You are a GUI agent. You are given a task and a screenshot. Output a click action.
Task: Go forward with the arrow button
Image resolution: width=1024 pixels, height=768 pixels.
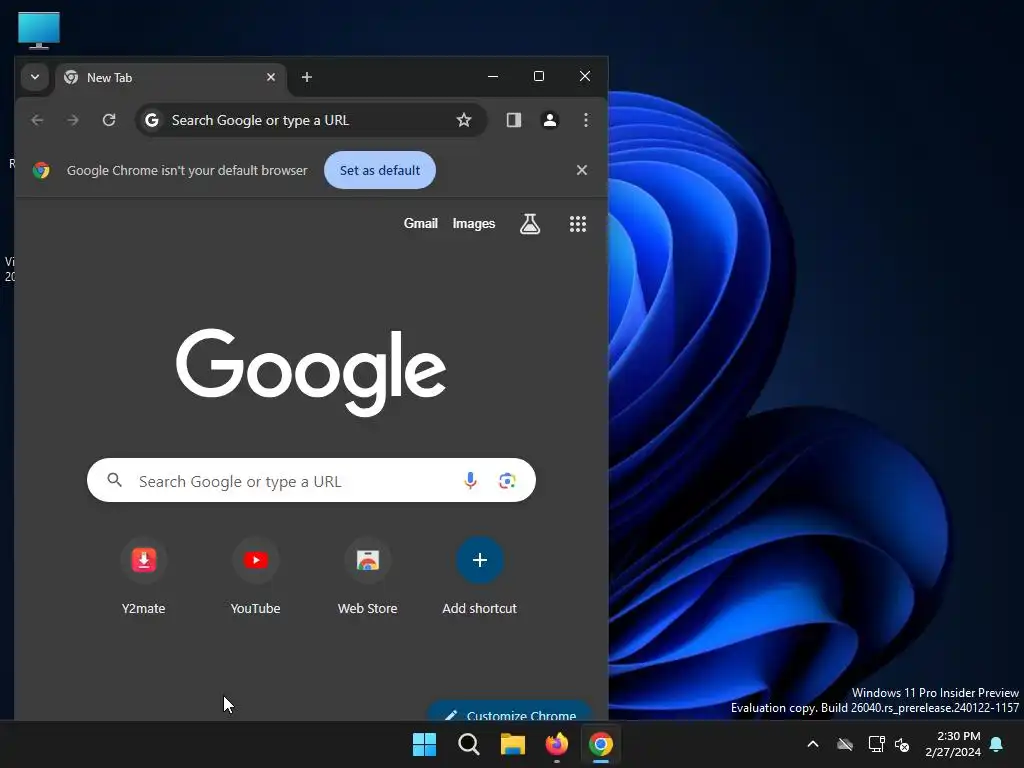tap(73, 120)
